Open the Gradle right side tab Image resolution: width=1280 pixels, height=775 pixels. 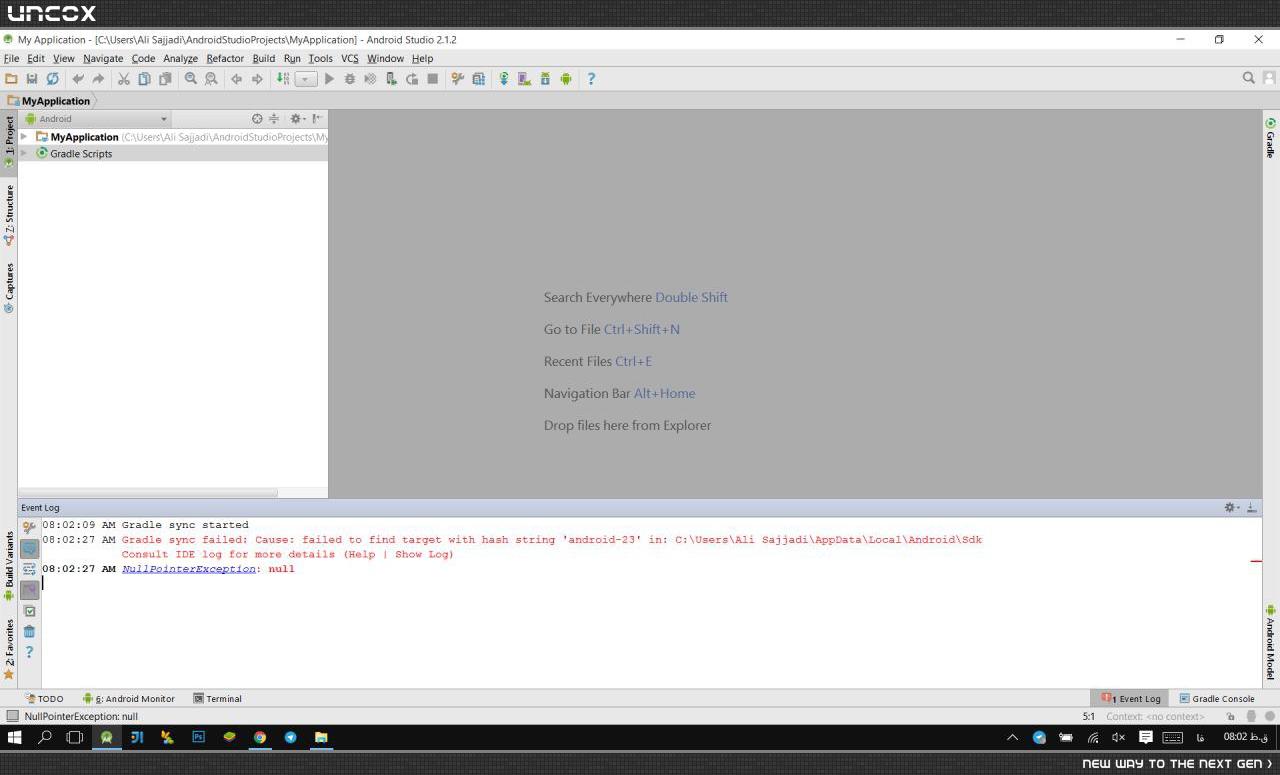click(1271, 138)
